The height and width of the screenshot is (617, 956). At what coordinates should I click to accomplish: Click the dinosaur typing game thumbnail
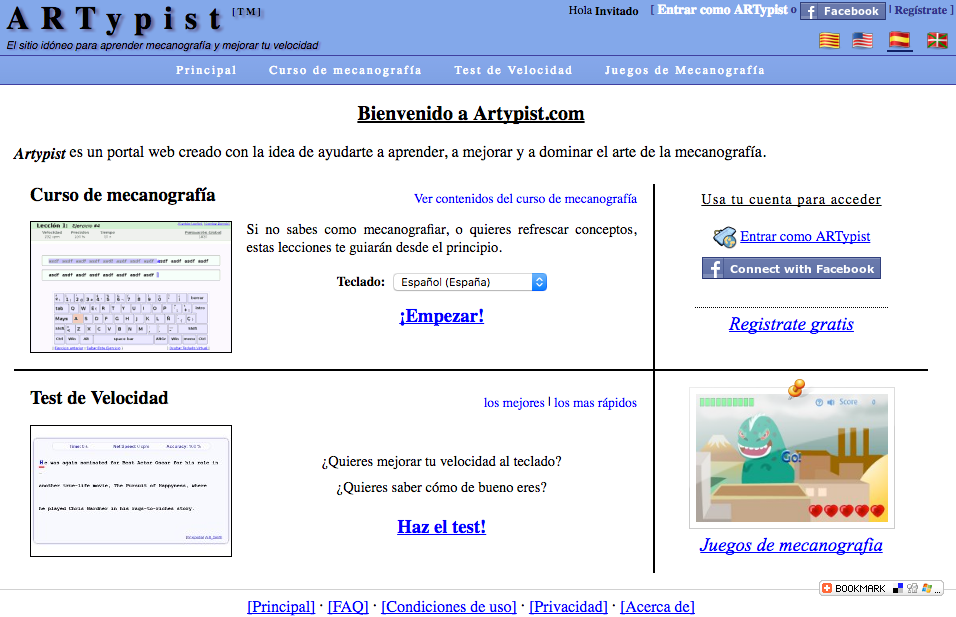pyautogui.click(x=791, y=457)
